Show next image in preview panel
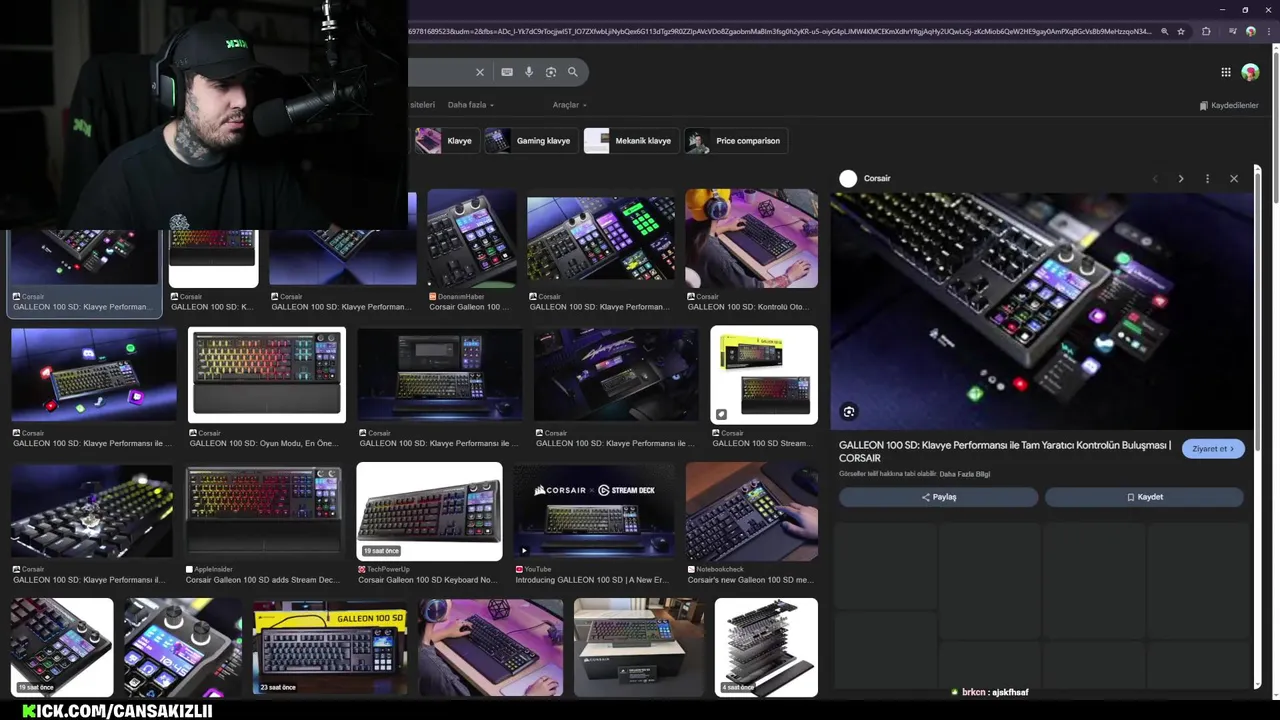1280x720 pixels. tap(1181, 179)
